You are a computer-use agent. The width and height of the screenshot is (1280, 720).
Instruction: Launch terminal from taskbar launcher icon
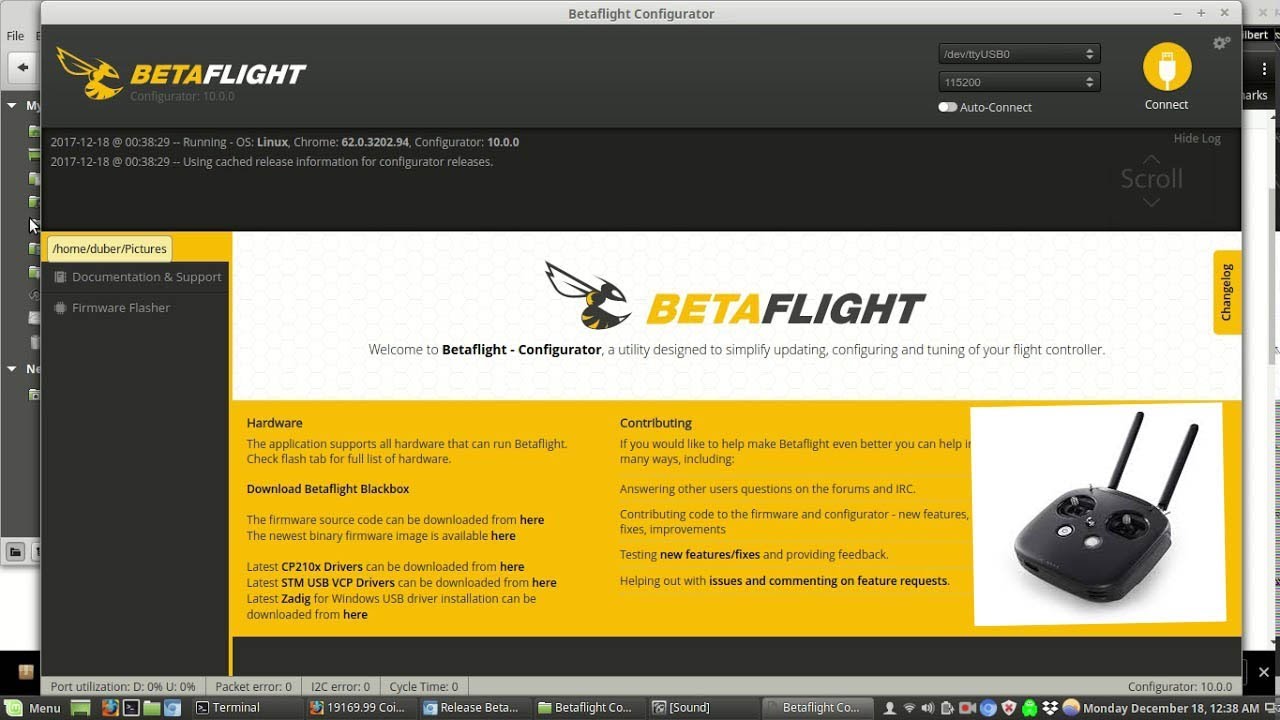point(131,708)
